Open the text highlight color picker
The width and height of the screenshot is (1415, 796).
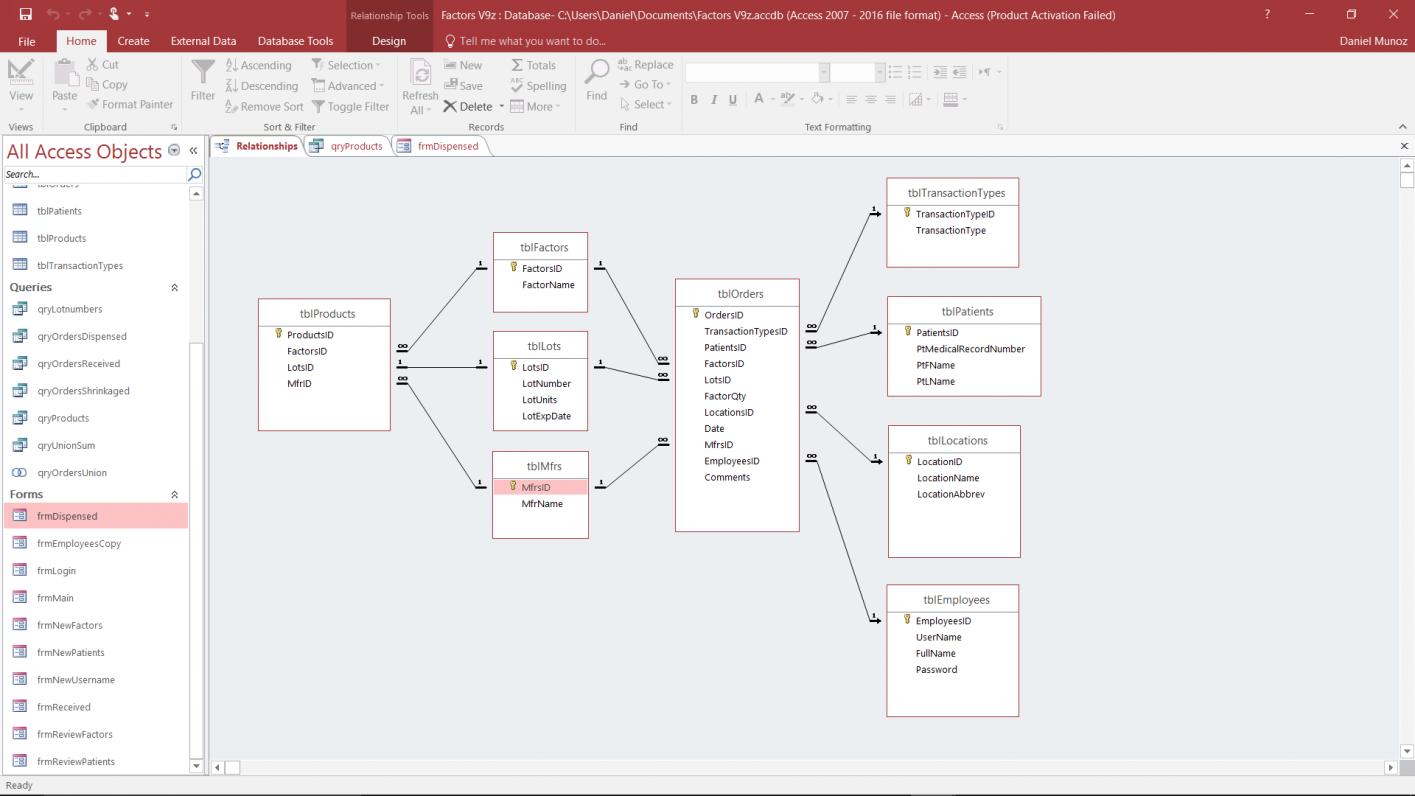tap(791, 99)
